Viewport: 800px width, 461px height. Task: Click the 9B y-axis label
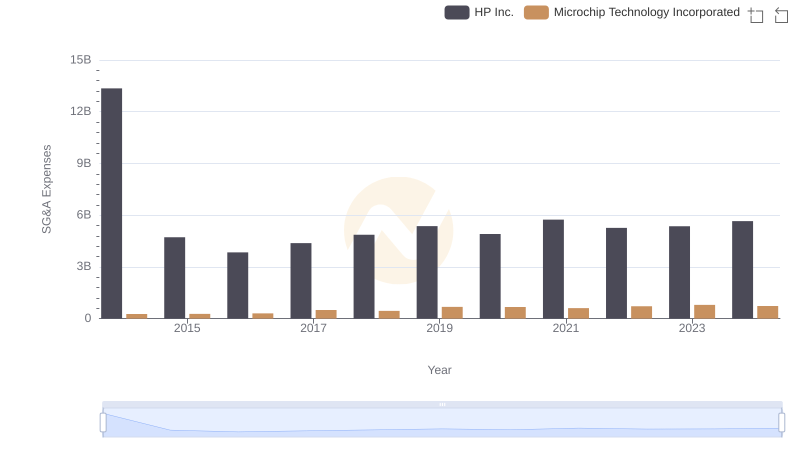84,163
